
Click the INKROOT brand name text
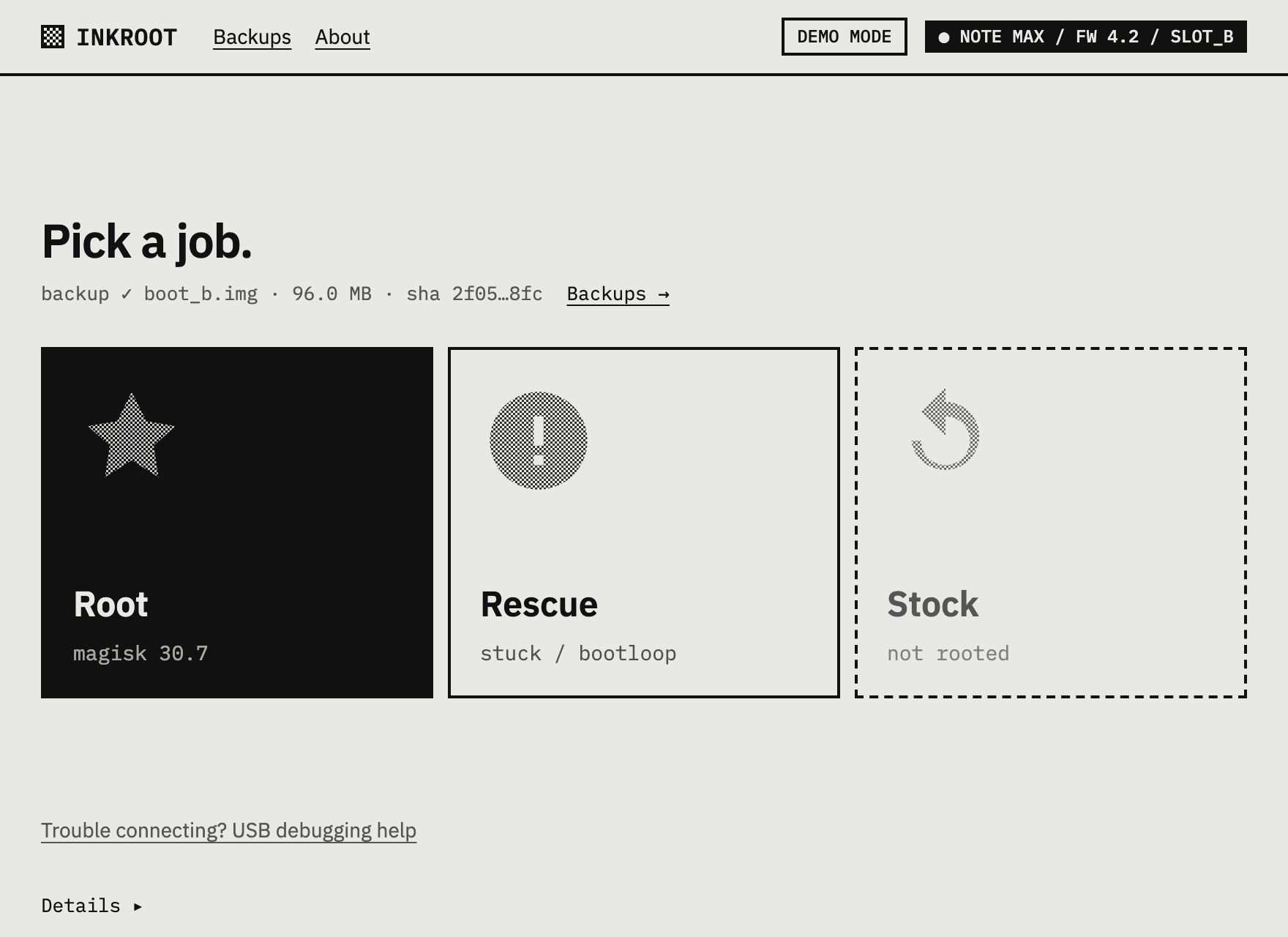click(127, 37)
